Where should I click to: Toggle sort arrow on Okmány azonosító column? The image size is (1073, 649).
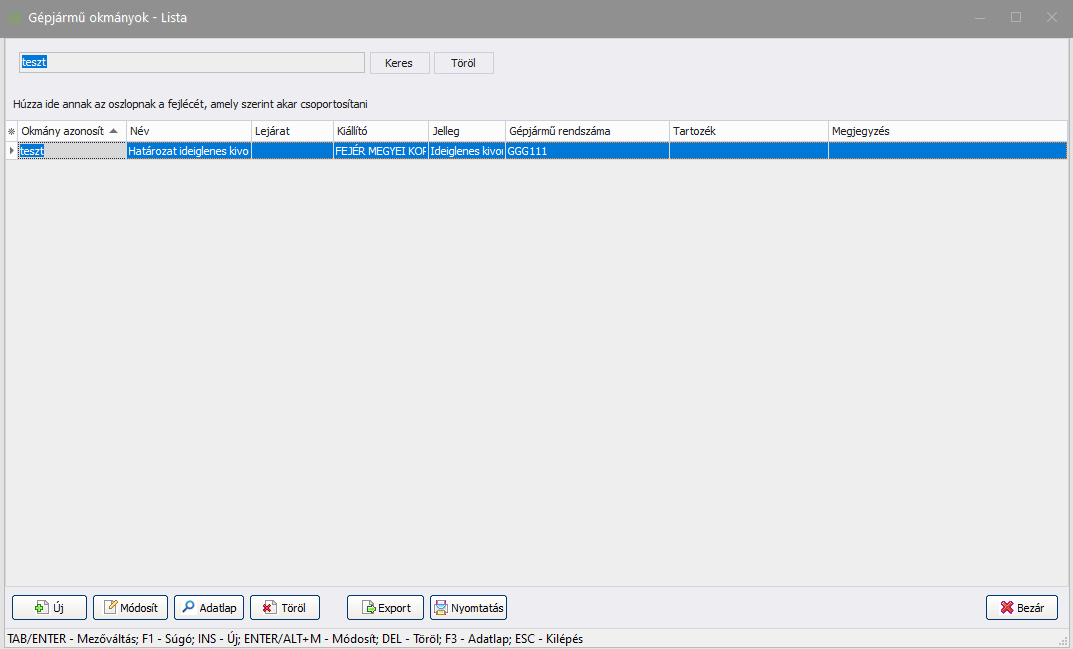[114, 131]
